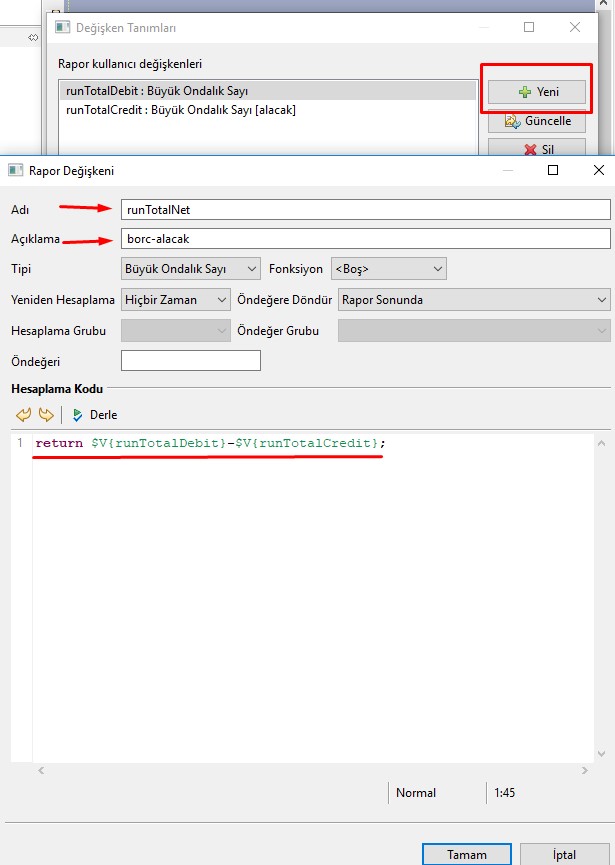This screenshot has width=615, height=865.
Task: Click the undo arrow icon in Hesaplama Kodu
Action: (x=24, y=415)
